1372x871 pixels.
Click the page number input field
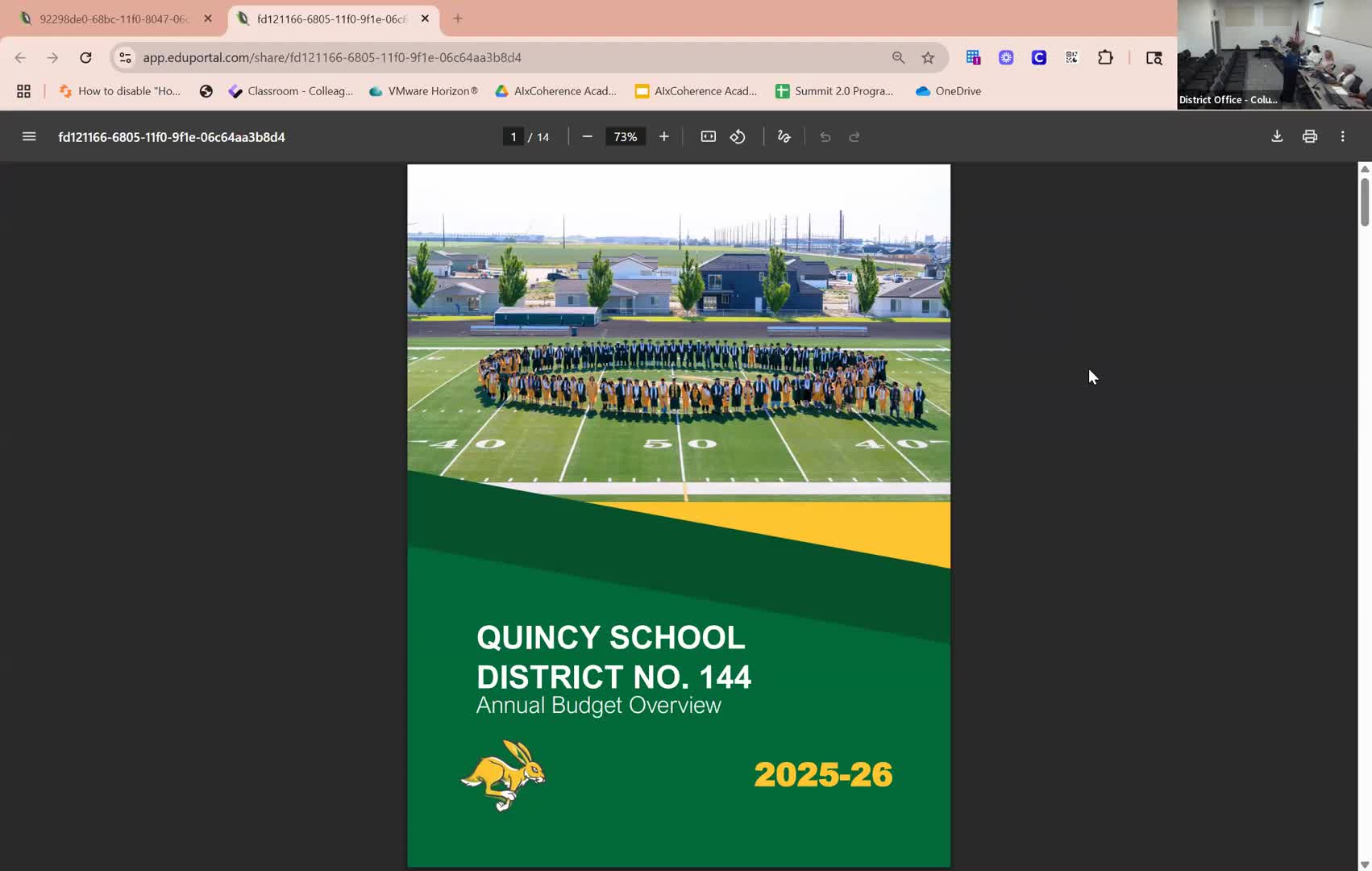513,136
